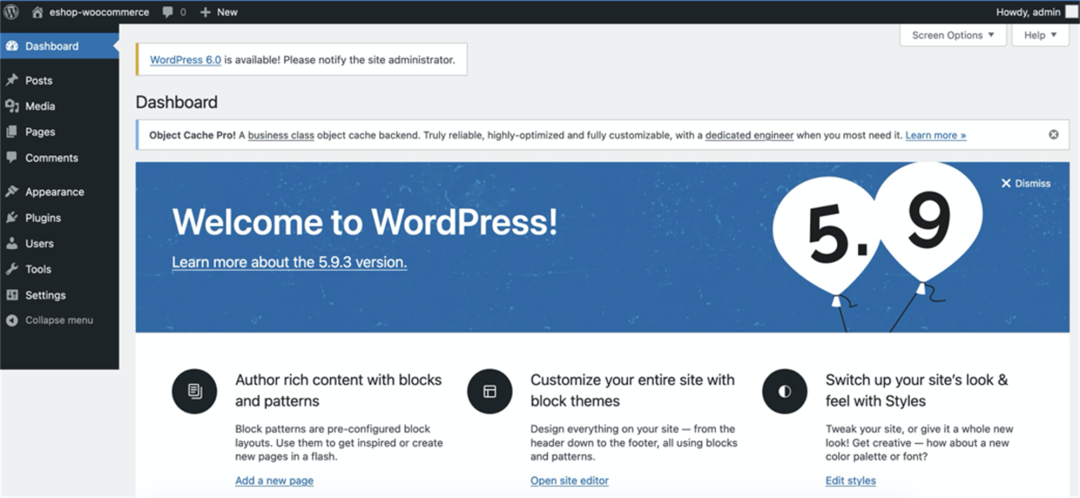Click the plus icon next to New
This screenshot has height=498, width=1080.
click(205, 12)
